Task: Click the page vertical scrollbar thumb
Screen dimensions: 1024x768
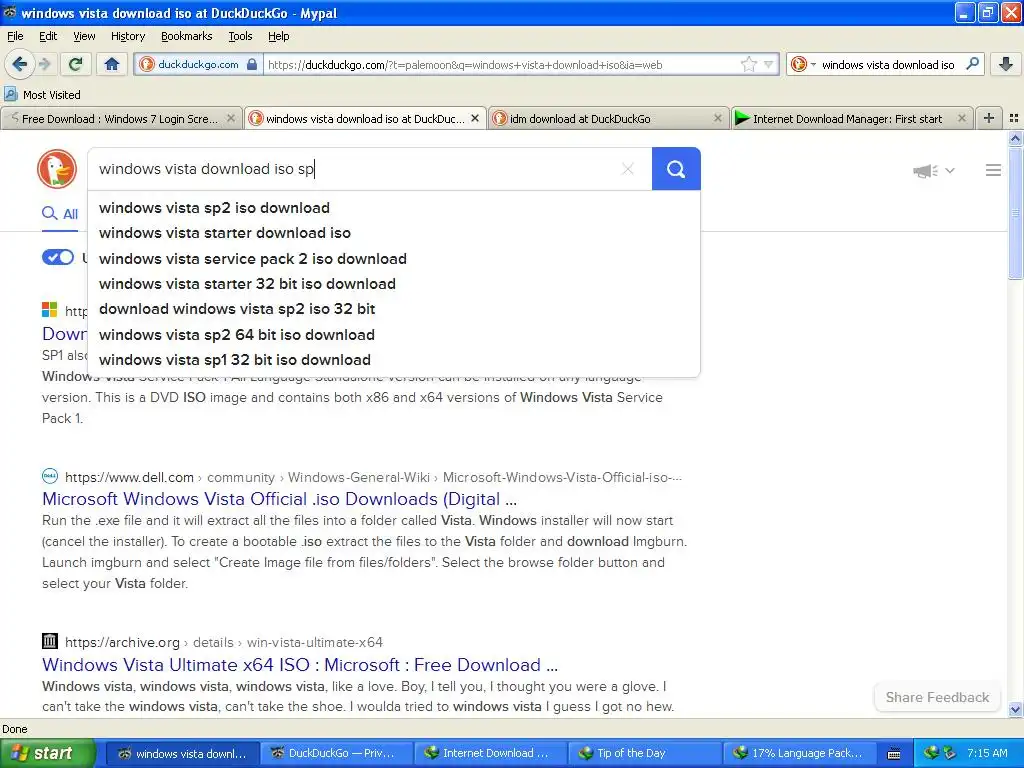Action: [1015, 213]
